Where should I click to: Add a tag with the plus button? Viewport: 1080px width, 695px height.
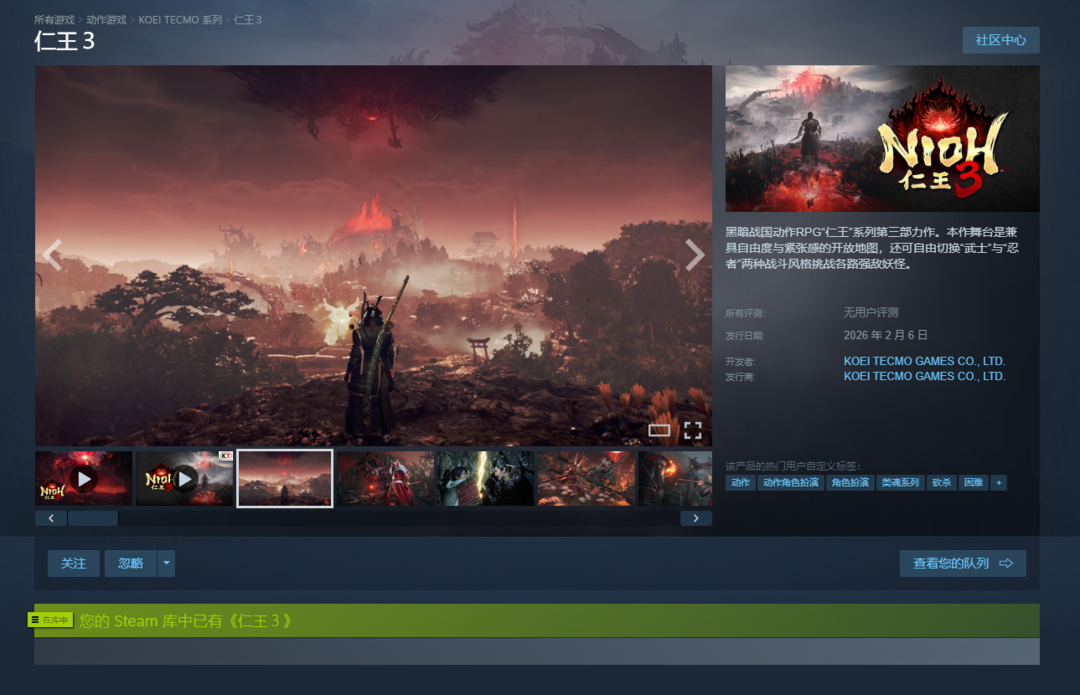pyautogui.click(x=999, y=483)
